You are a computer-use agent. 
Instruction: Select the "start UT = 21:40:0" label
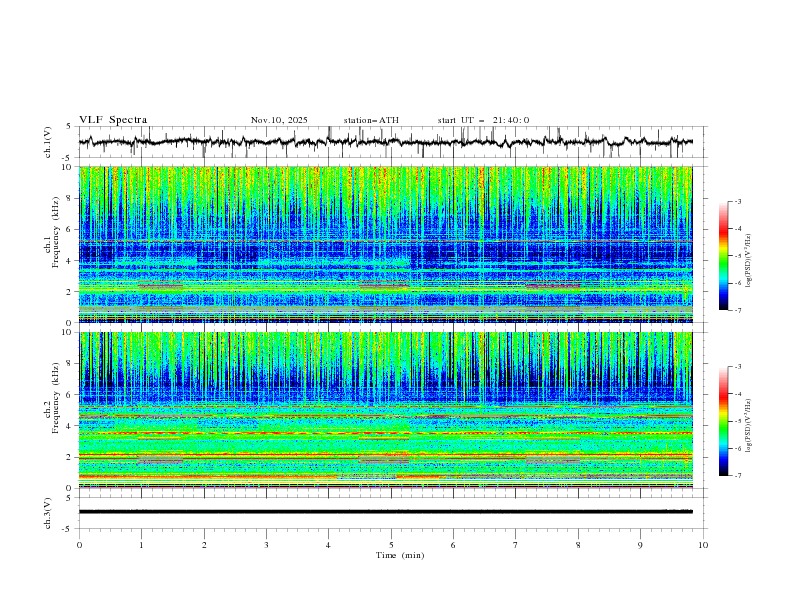coord(483,120)
